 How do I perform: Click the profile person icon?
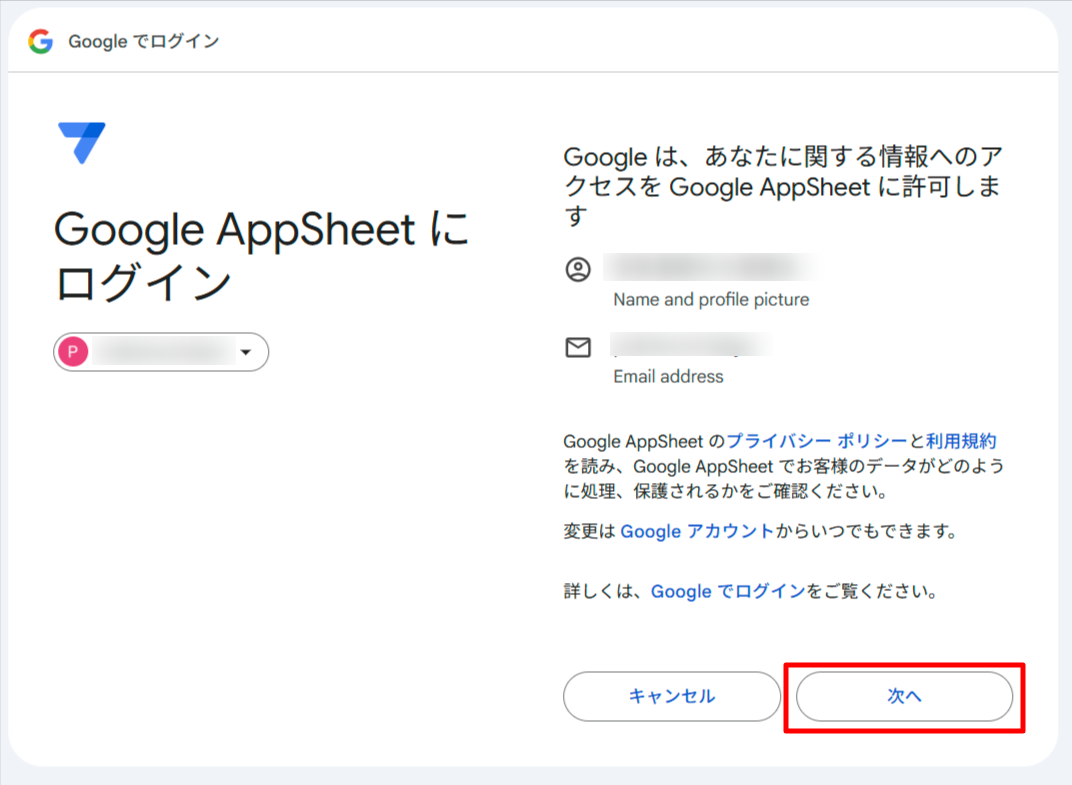pyautogui.click(x=578, y=269)
